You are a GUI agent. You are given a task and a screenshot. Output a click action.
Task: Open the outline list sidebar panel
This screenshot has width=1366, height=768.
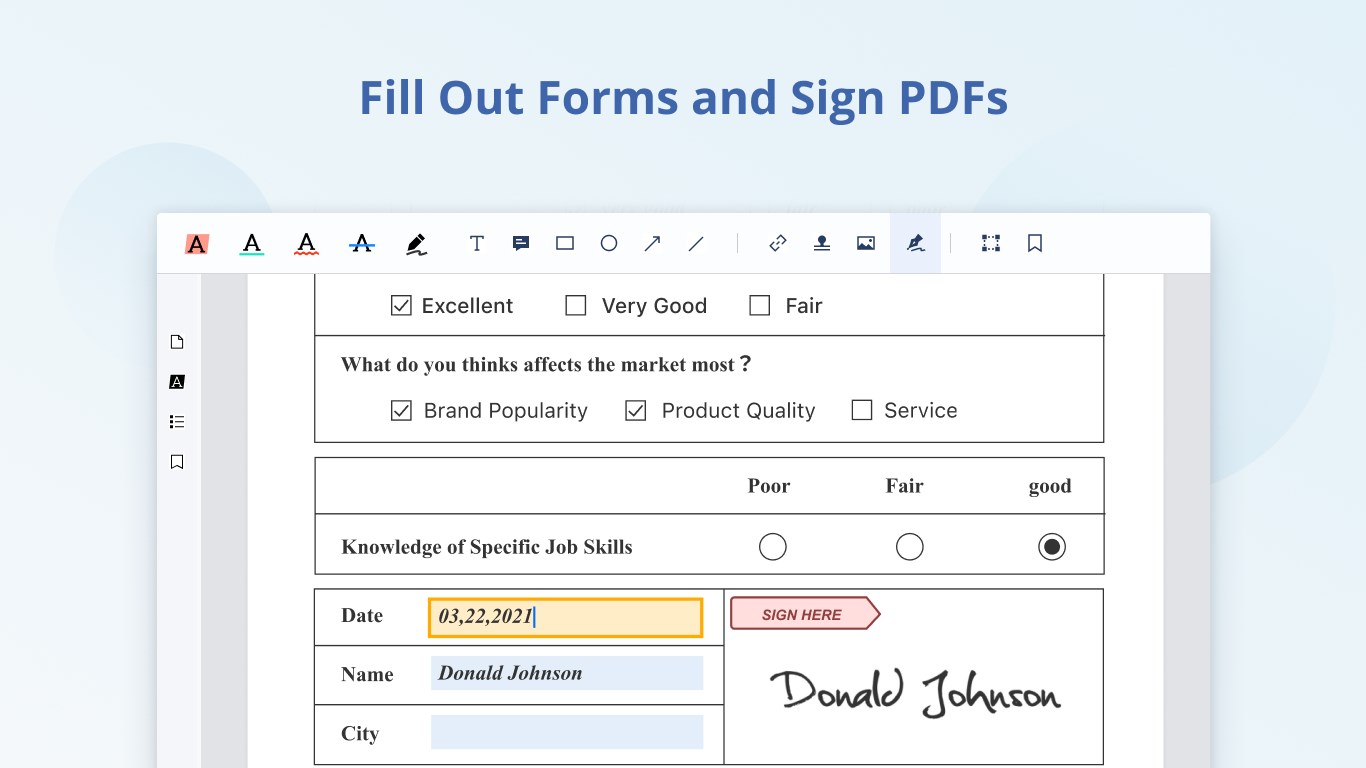pos(177,422)
